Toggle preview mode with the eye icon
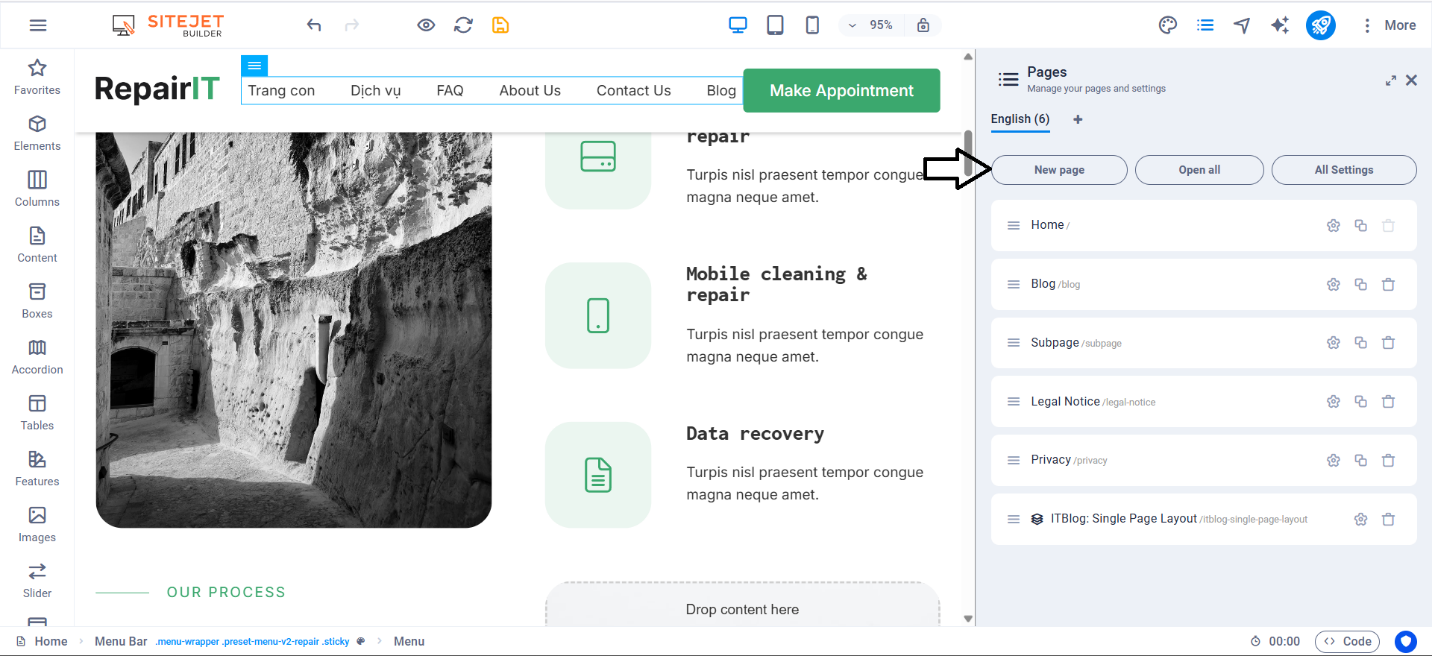This screenshot has width=1432, height=656. tap(426, 25)
